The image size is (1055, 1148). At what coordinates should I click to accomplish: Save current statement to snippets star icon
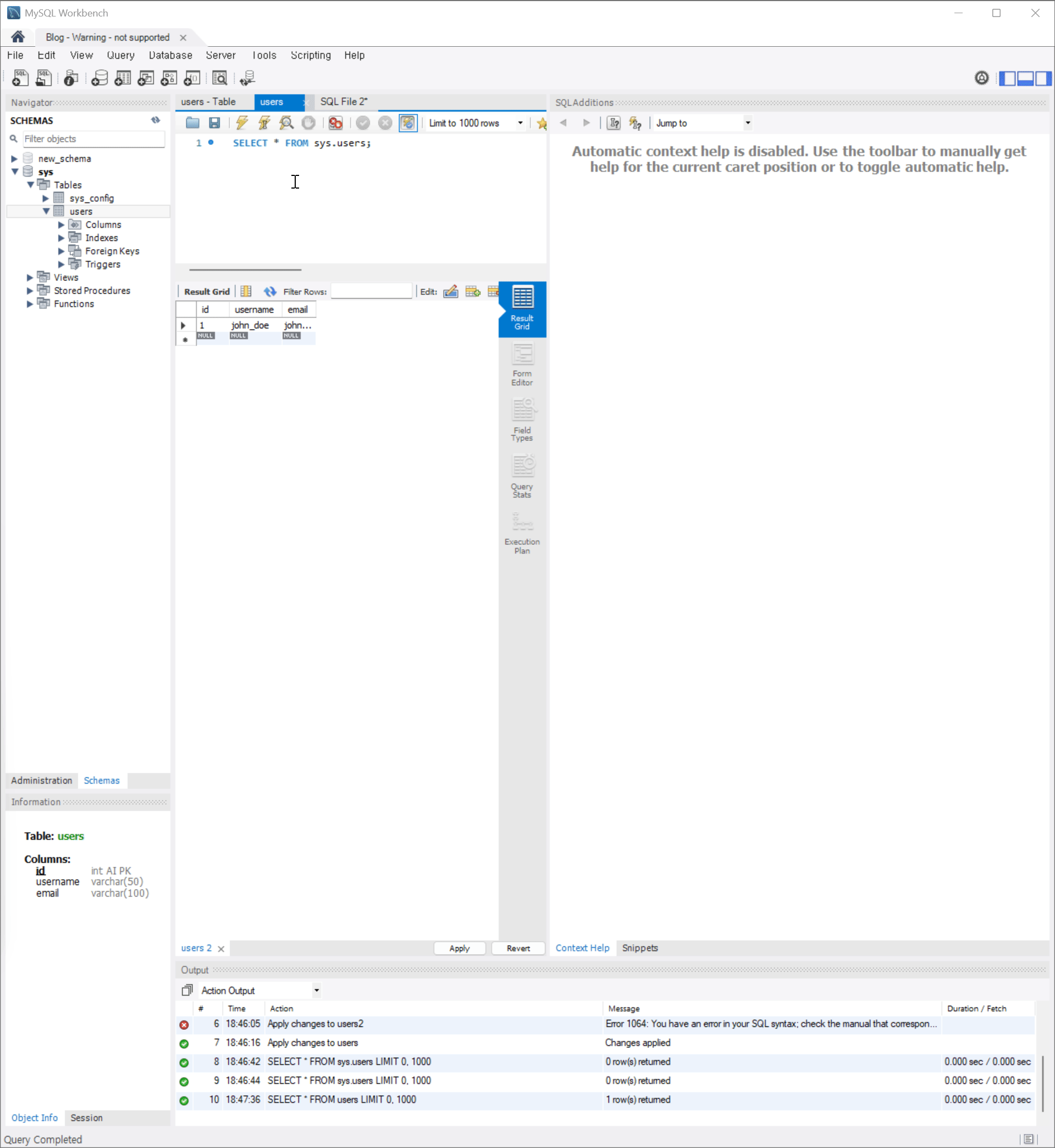(542, 123)
